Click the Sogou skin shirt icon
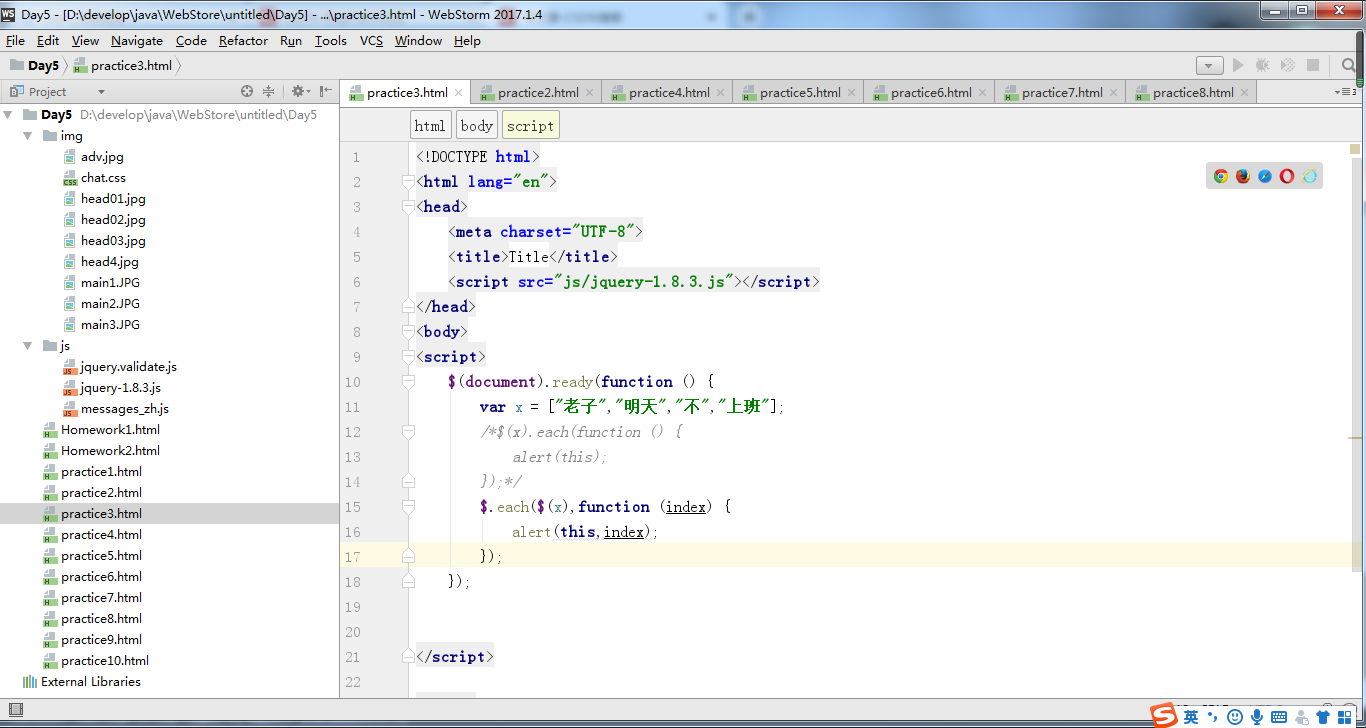Image resolution: width=1366 pixels, height=728 pixels. tap(1323, 717)
